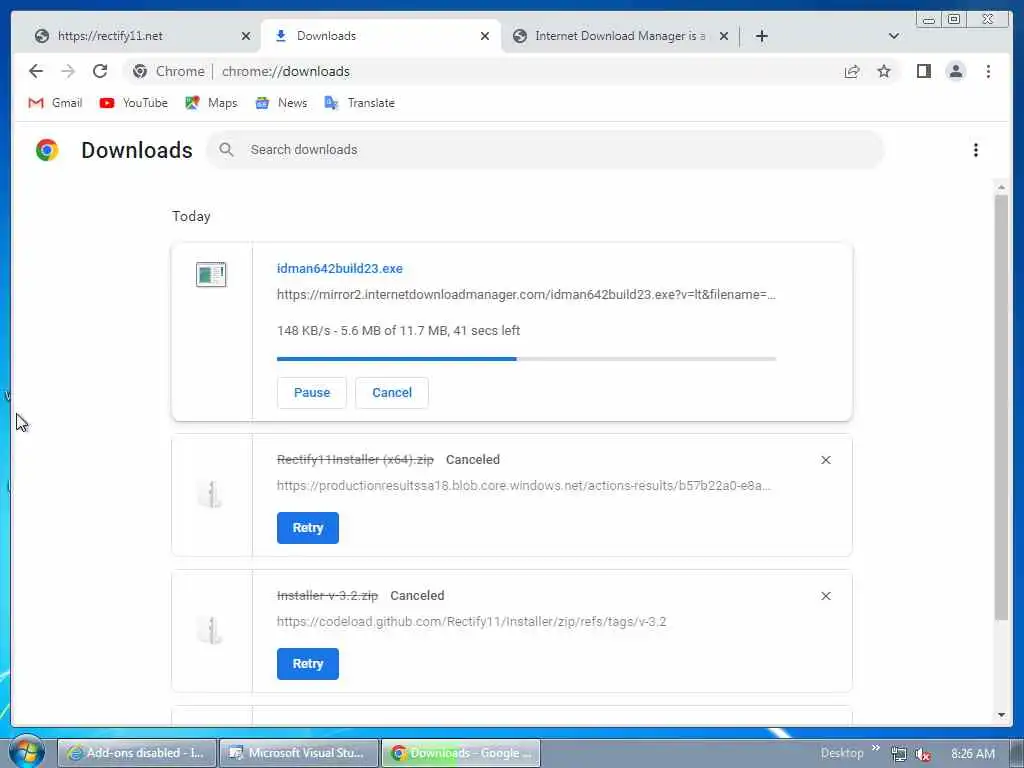Open the News bookmark

(281, 103)
